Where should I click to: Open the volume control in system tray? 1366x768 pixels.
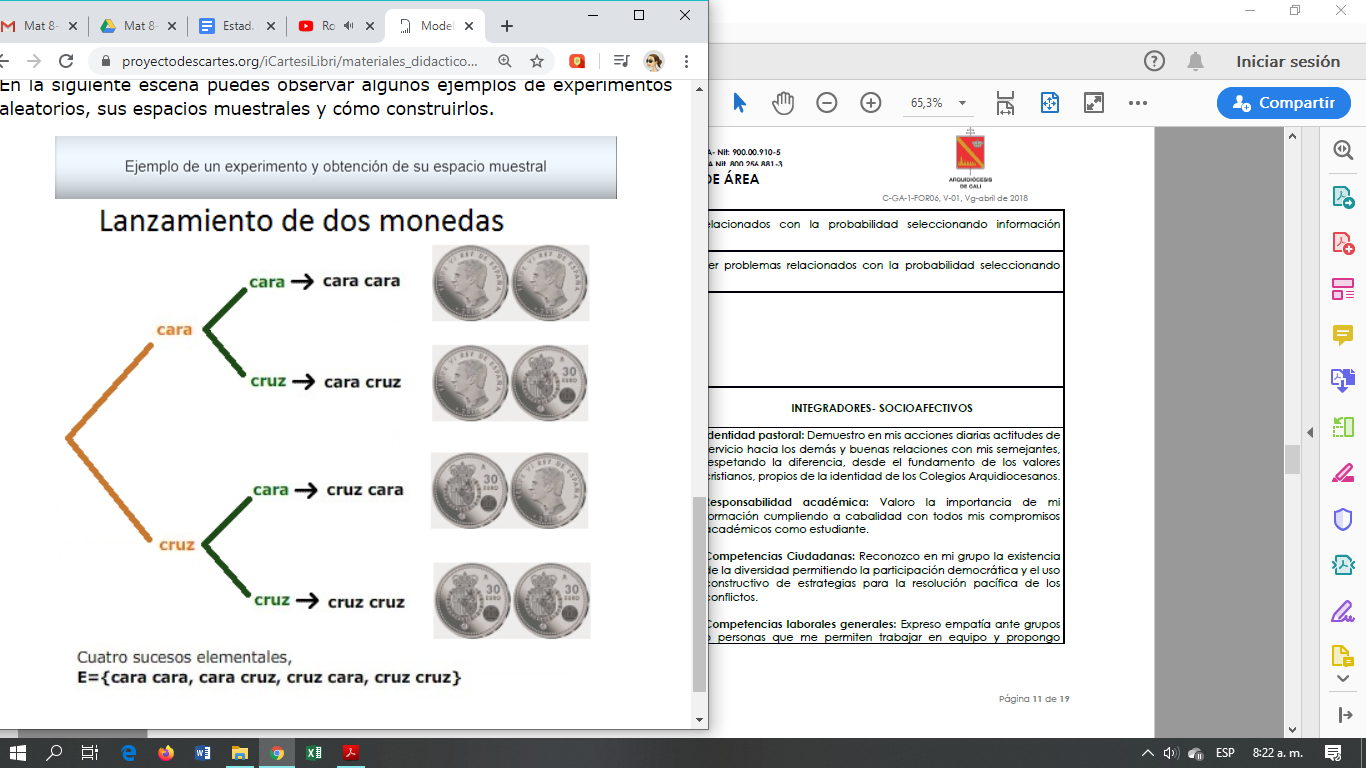point(1171,753)
